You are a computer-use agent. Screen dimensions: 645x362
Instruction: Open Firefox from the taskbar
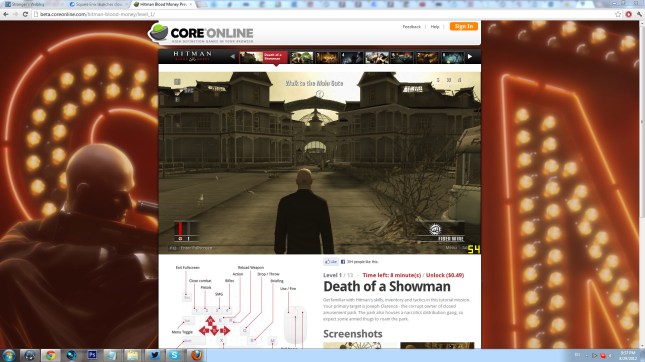(196, 355)
